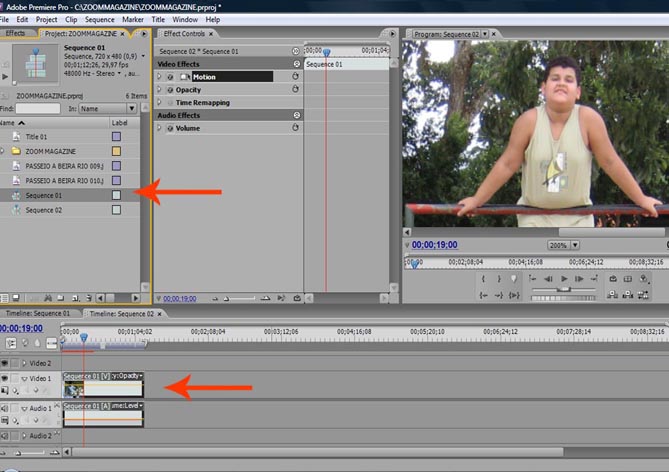Viewport: 669px width, 472px height.
Task: Expand the Video 2 track
Action: [x=24, y=363]
